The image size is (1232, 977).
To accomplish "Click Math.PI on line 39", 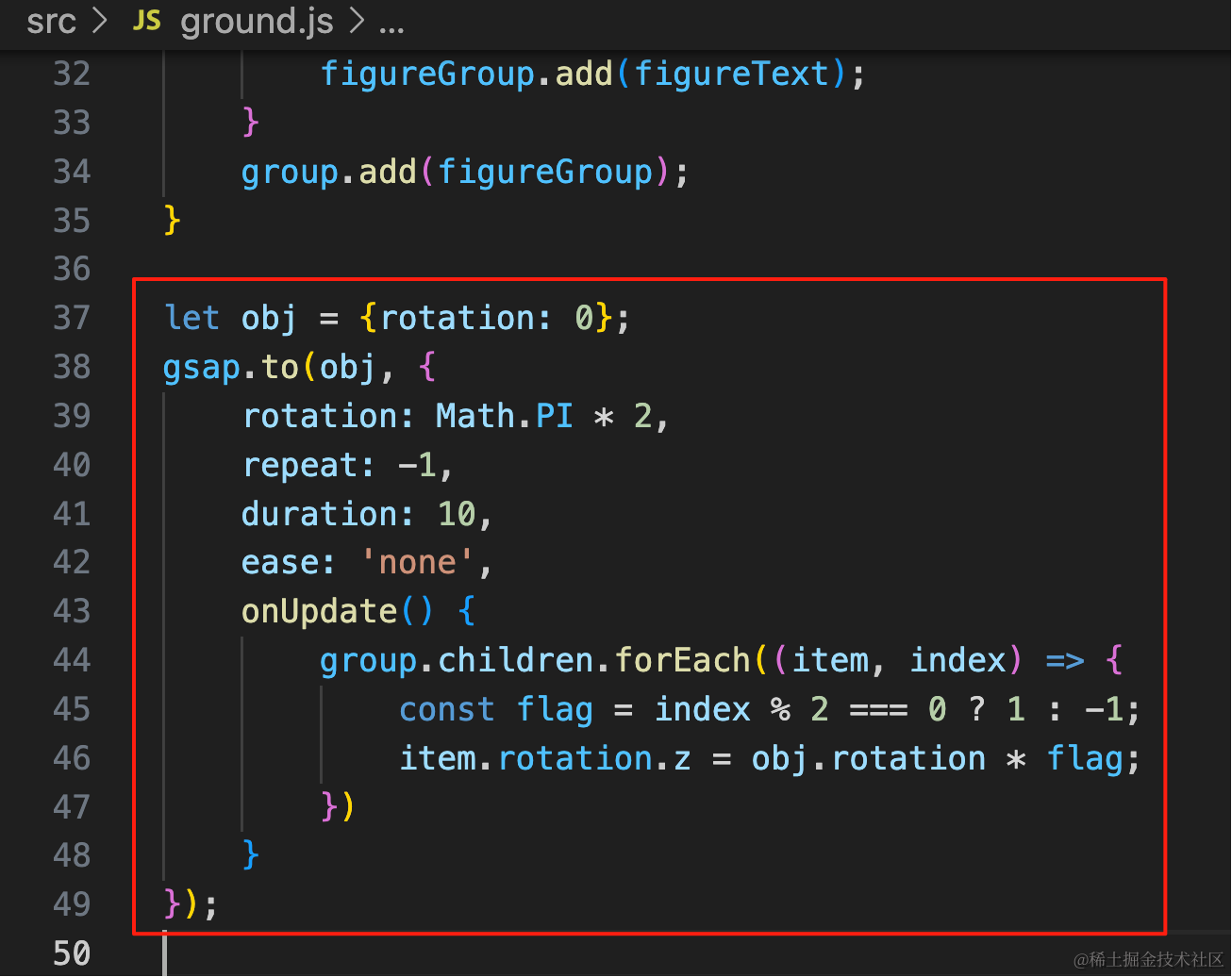I will 505,416.
